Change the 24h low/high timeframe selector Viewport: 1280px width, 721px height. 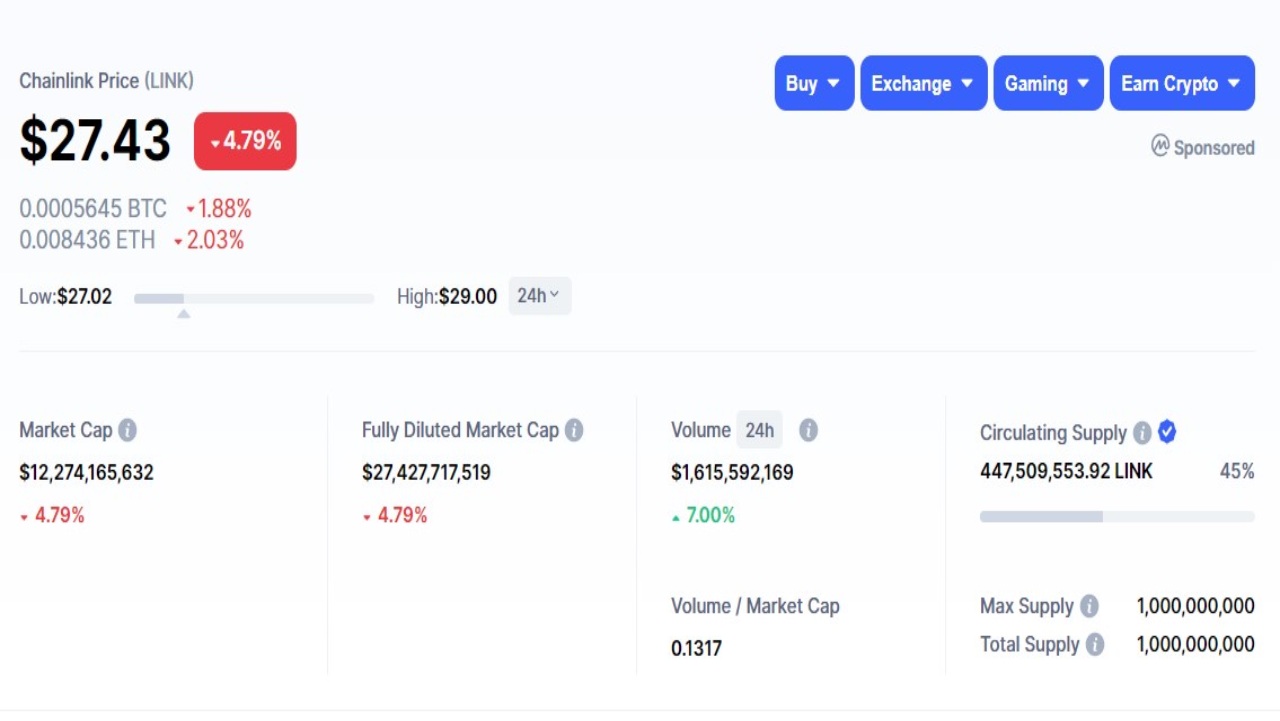coord(539,296)
